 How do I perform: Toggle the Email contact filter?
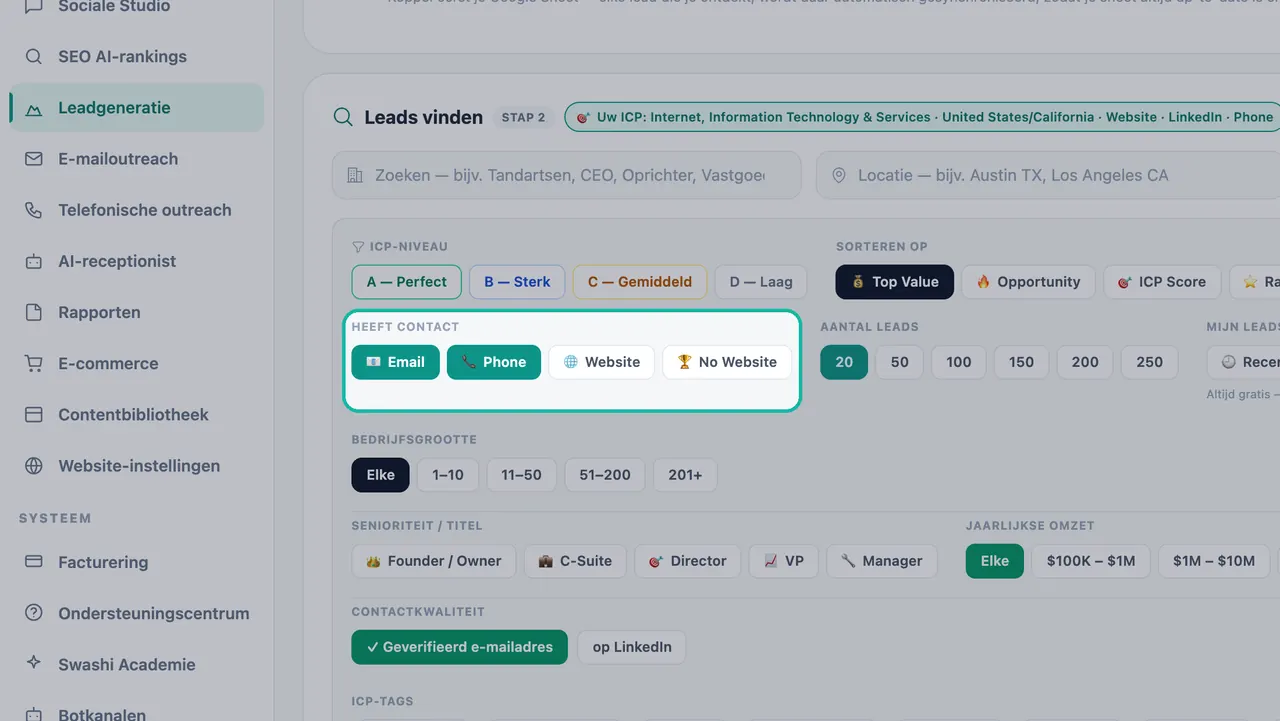point(396,362)
